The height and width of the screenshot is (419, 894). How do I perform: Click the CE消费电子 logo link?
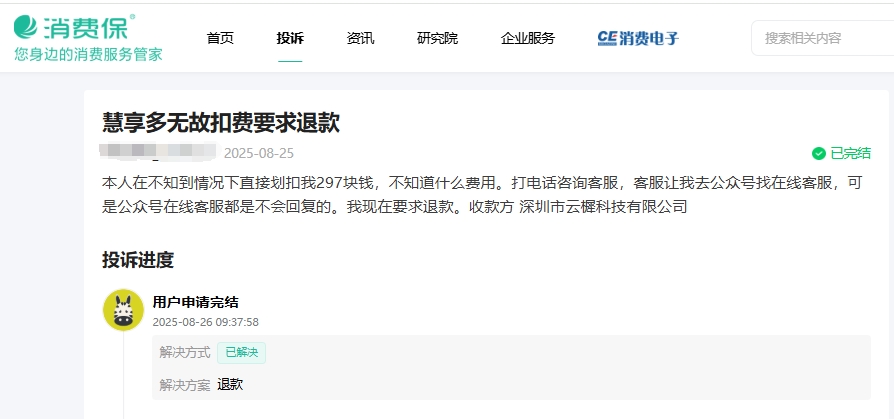(x=638, y=38)
